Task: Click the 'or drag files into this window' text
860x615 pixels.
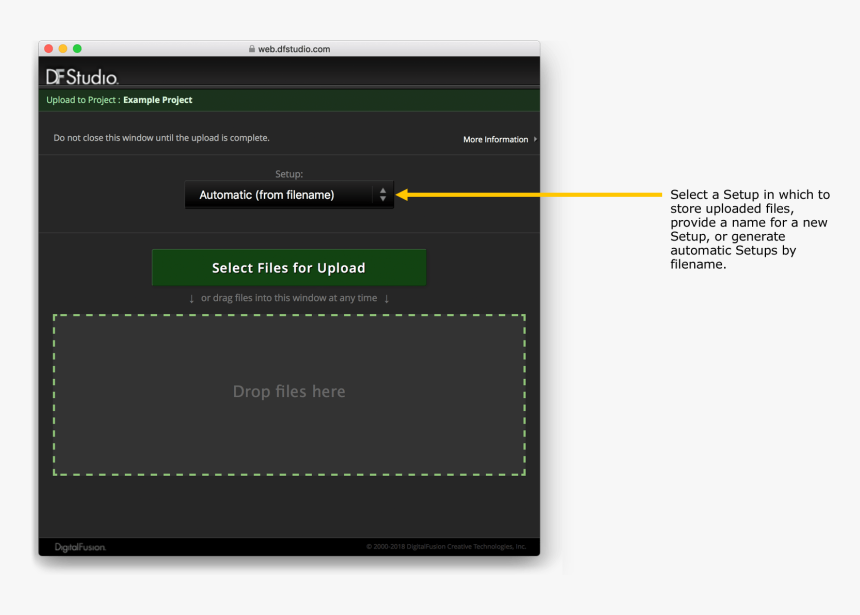Action: point(289,298)
